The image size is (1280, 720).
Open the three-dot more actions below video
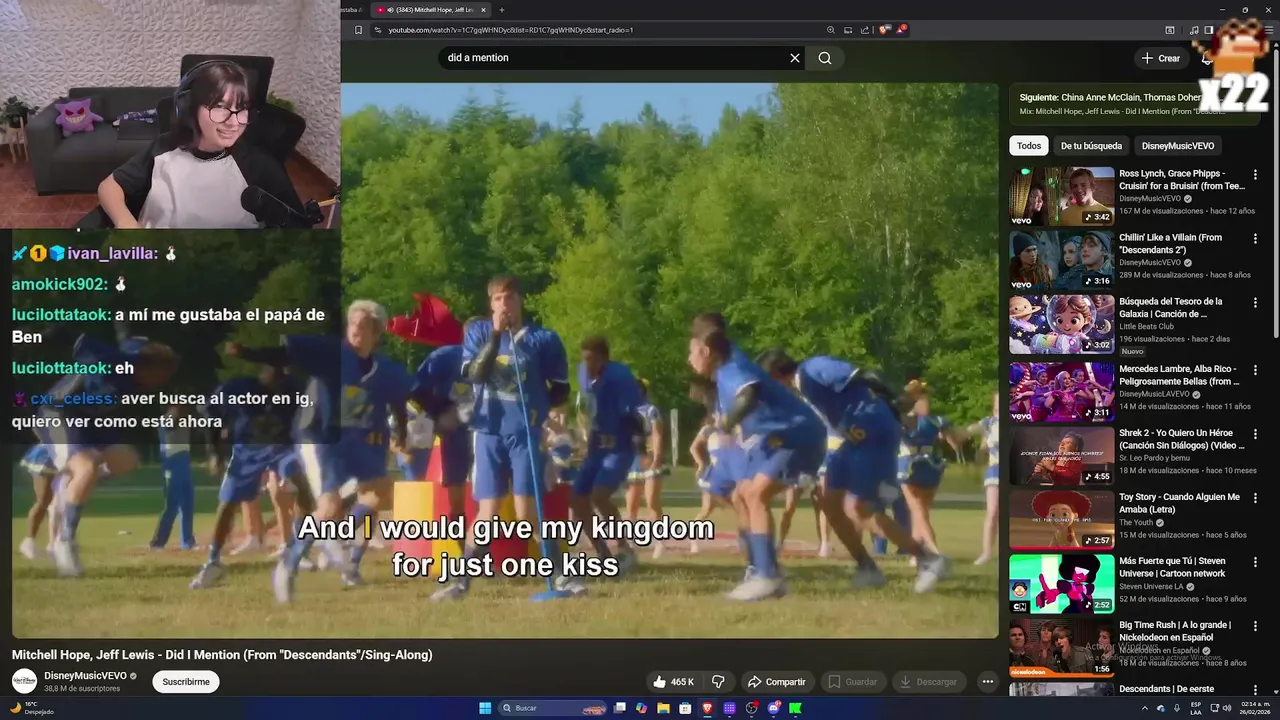click(987, 682)
